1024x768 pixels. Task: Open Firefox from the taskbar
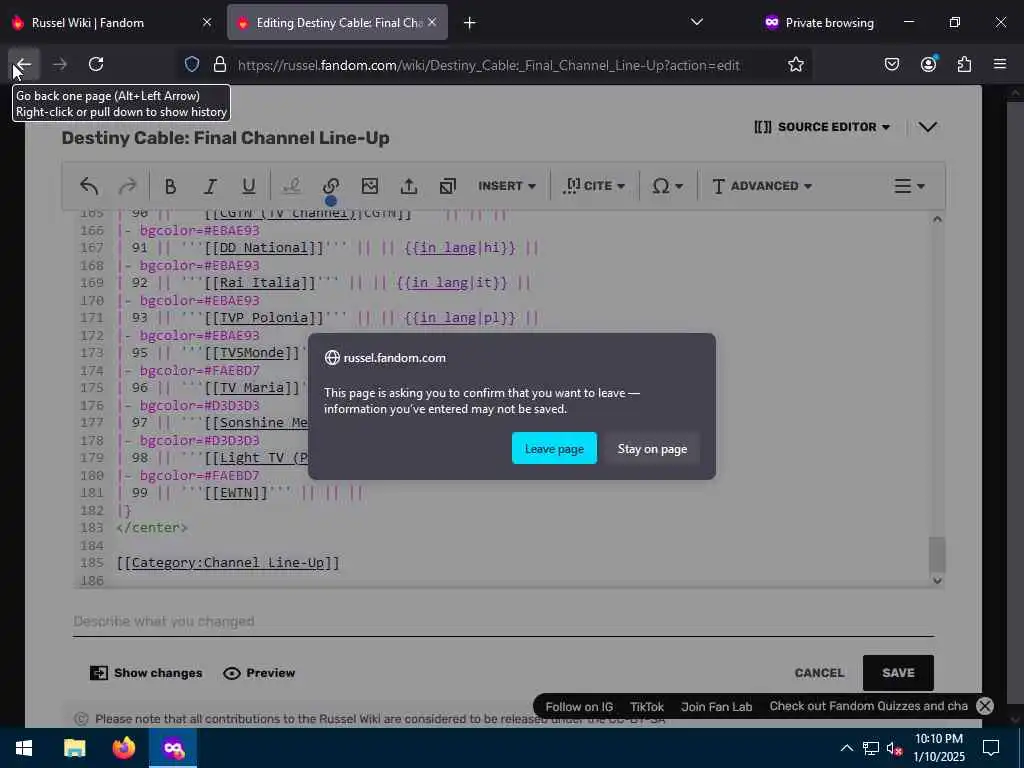(123, 748)
